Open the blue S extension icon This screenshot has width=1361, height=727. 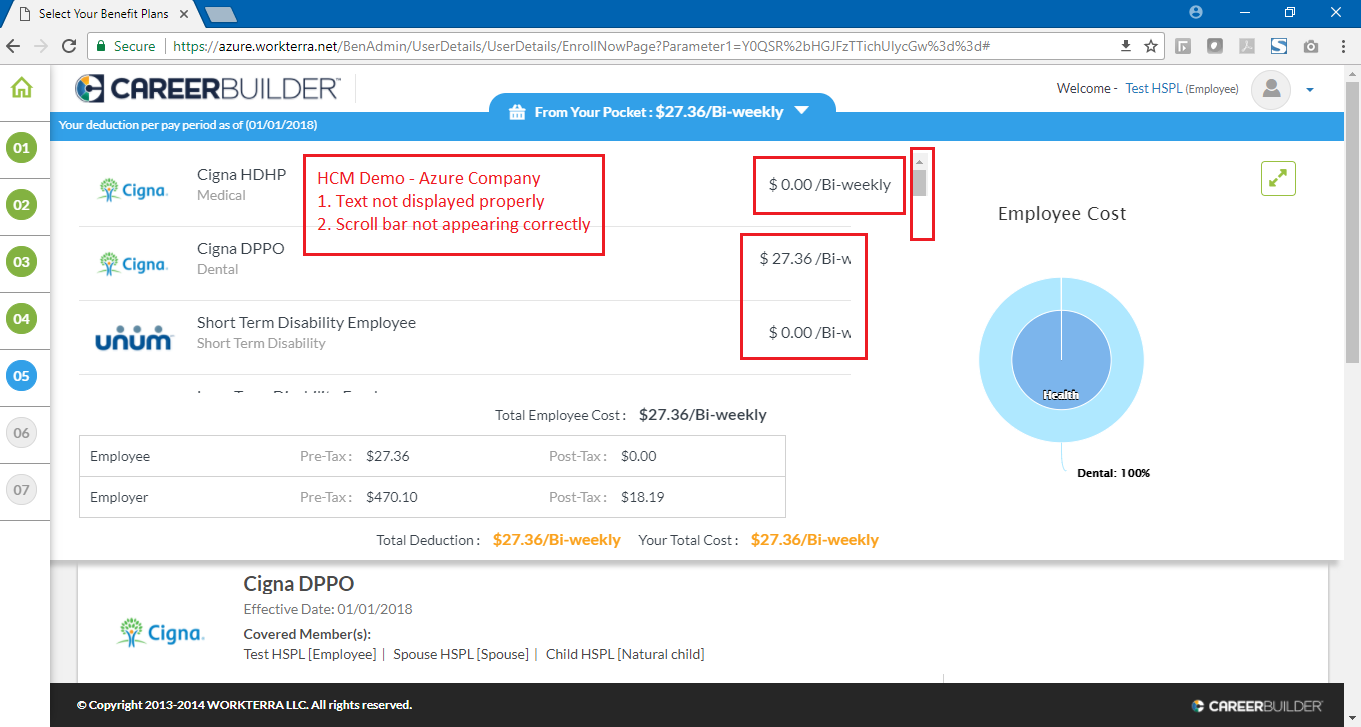pyautogui.click(x=1279, y=46)
